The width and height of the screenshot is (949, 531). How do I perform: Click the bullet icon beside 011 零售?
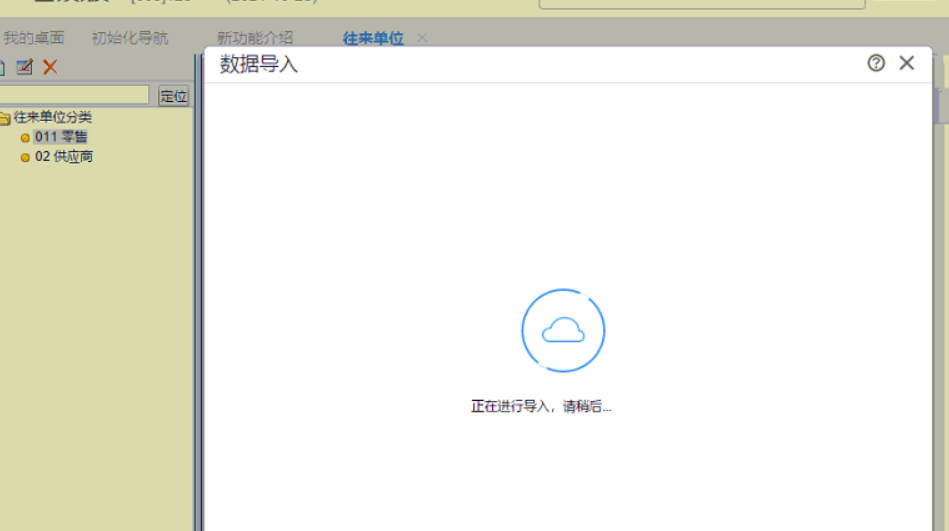(25, 138)
